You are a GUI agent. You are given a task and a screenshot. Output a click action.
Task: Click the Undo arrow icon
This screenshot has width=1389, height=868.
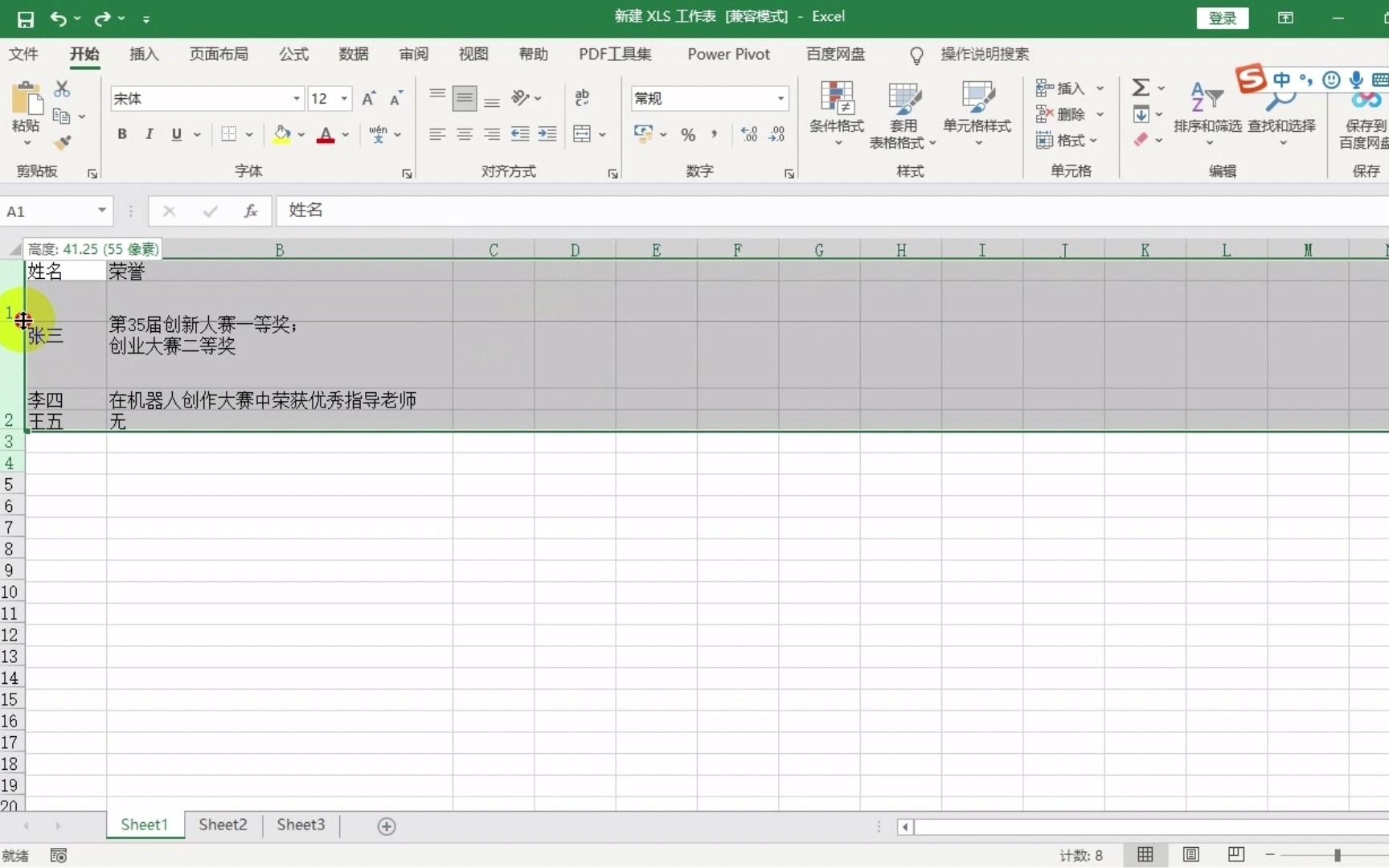(58, 18)
